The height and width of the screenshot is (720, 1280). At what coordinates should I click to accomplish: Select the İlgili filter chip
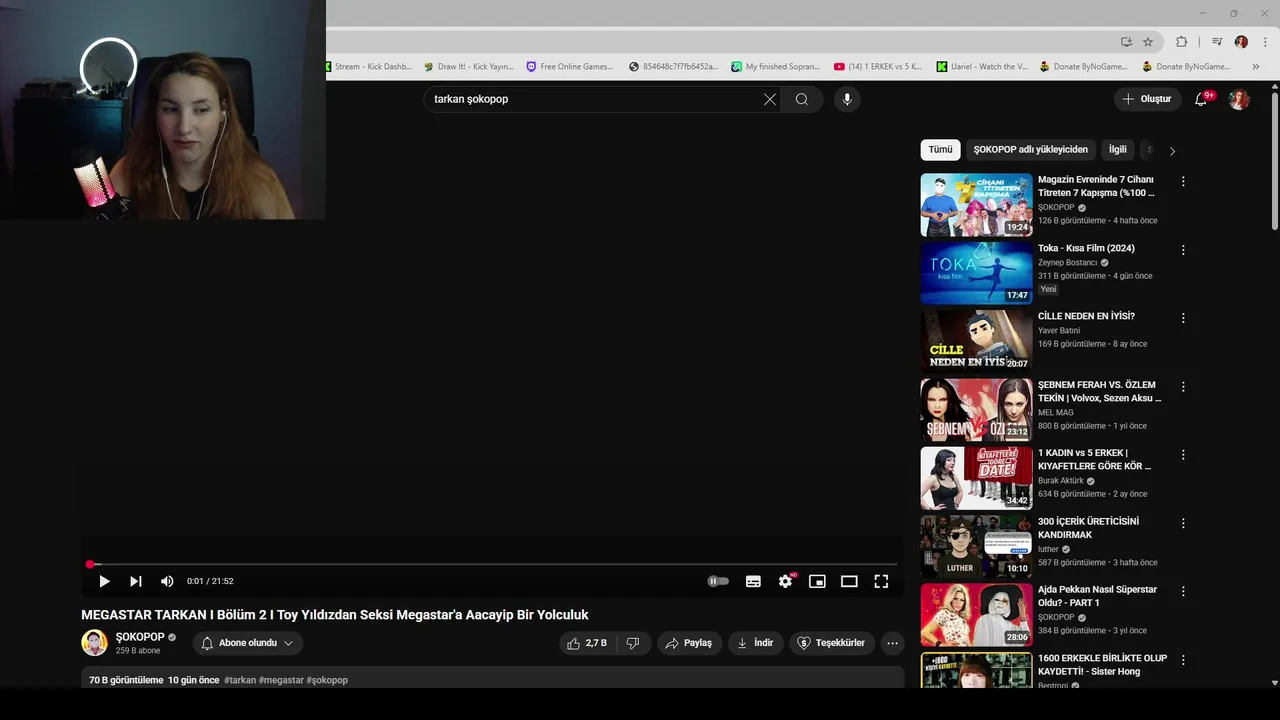[x=1117, y=150]
